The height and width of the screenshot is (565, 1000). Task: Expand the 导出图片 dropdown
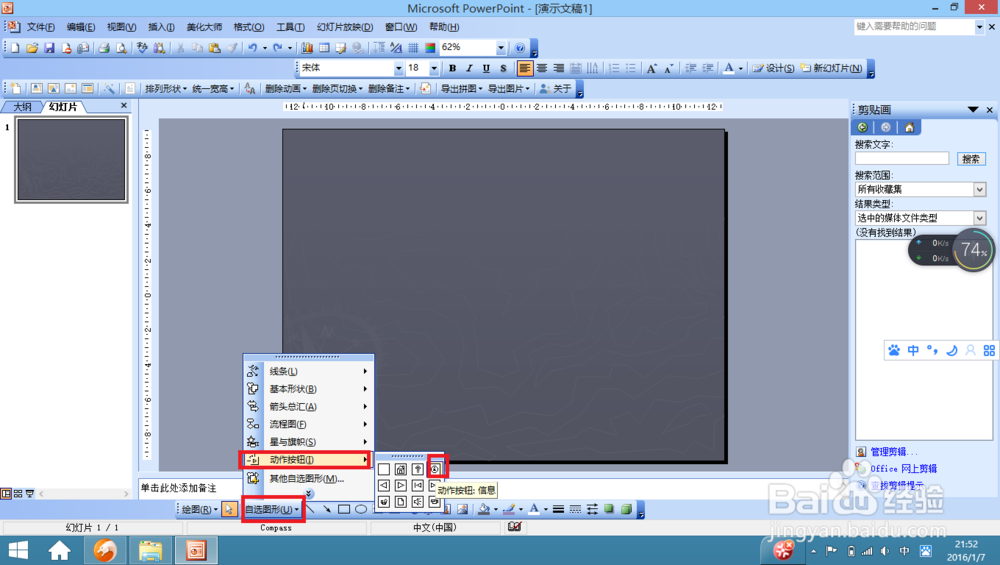(509, 89)
